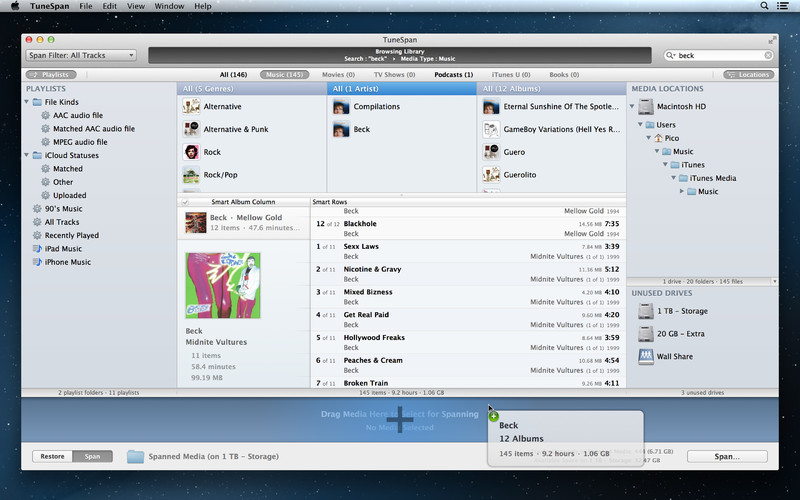Collapse the iCloud Statuses folder
The image size is (800, 500).
27,155
